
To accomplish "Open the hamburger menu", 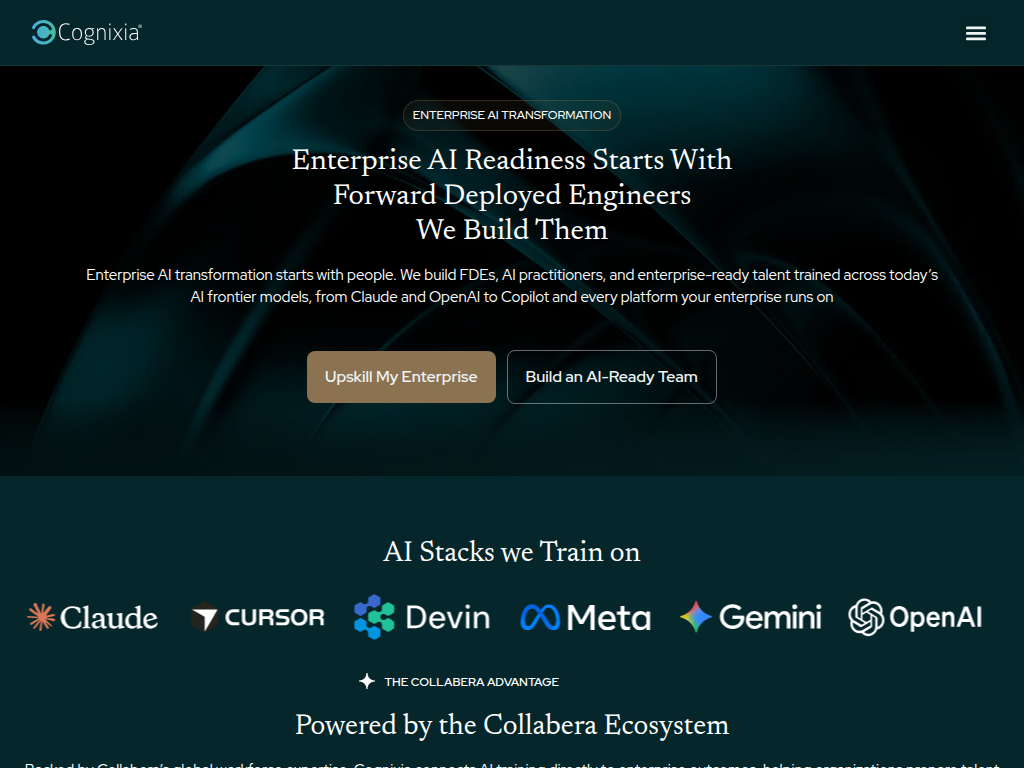I will coord(976,33).
